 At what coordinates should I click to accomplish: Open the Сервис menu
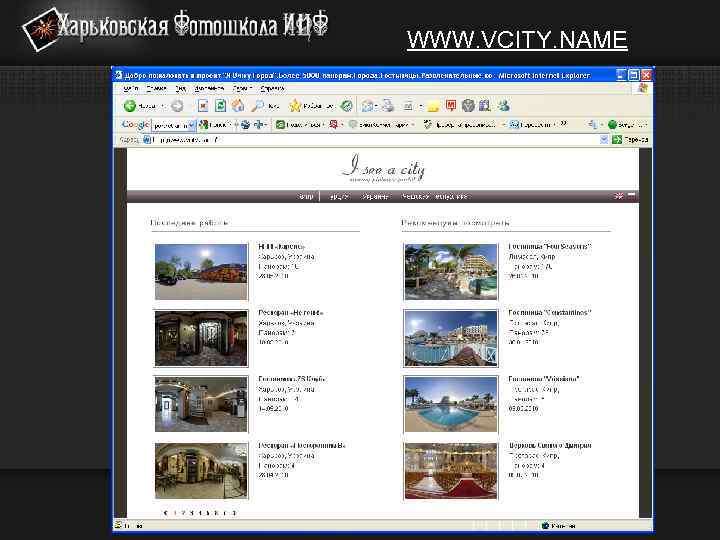click(x=242, y=88)
